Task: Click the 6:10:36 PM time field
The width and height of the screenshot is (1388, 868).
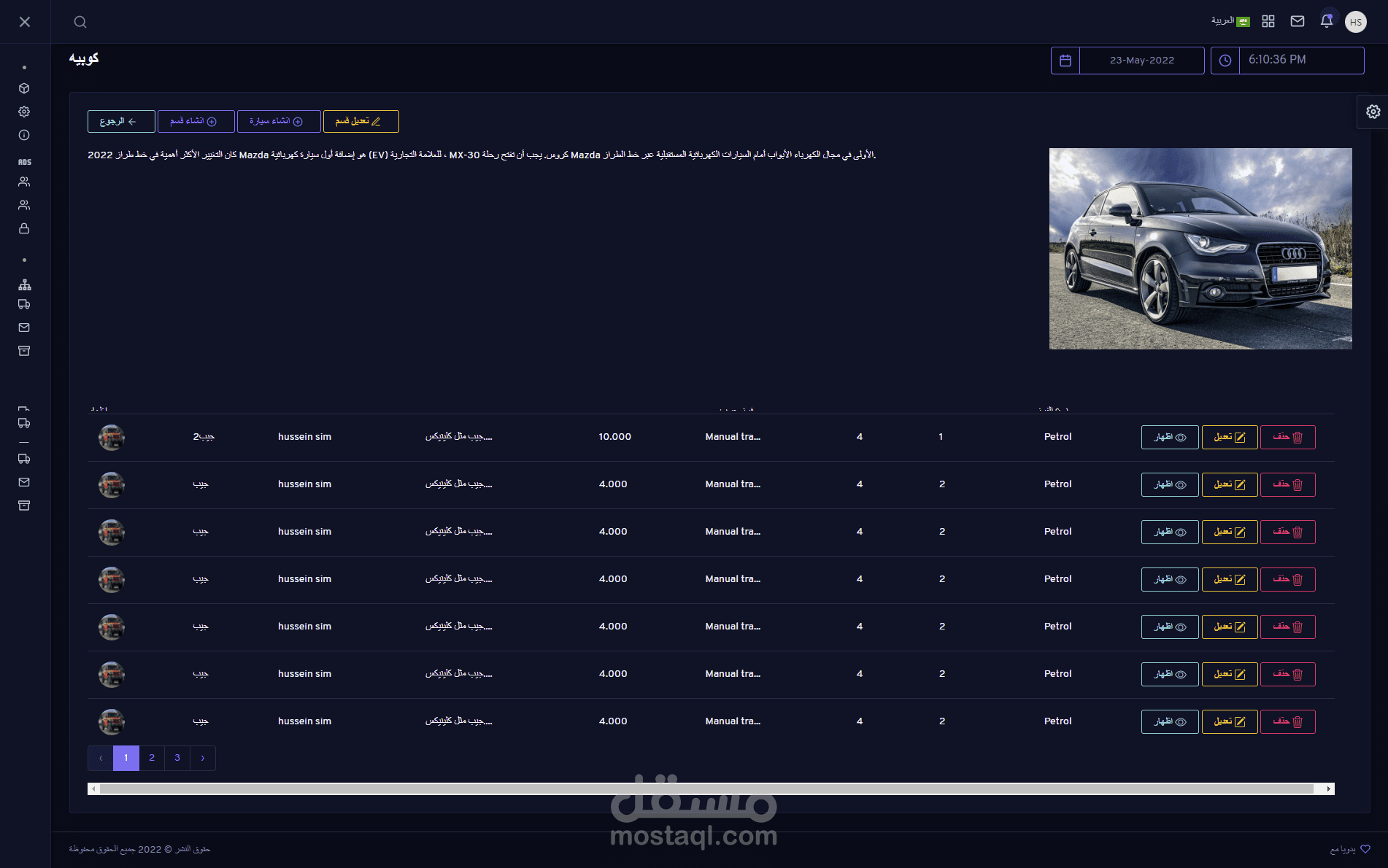Action: 1301,61
